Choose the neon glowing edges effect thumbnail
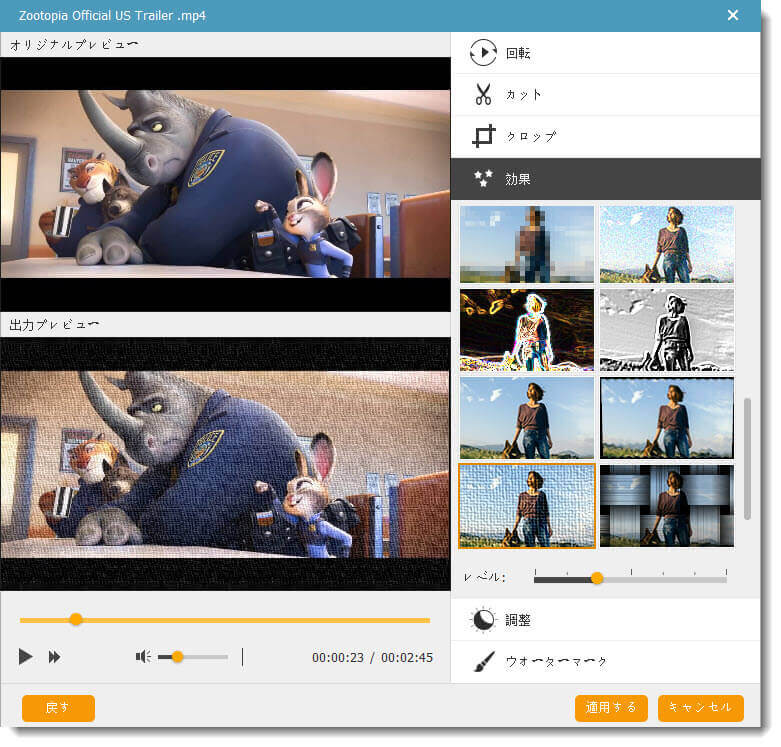The width and height of the screenshot is (781, 747). 526,330
